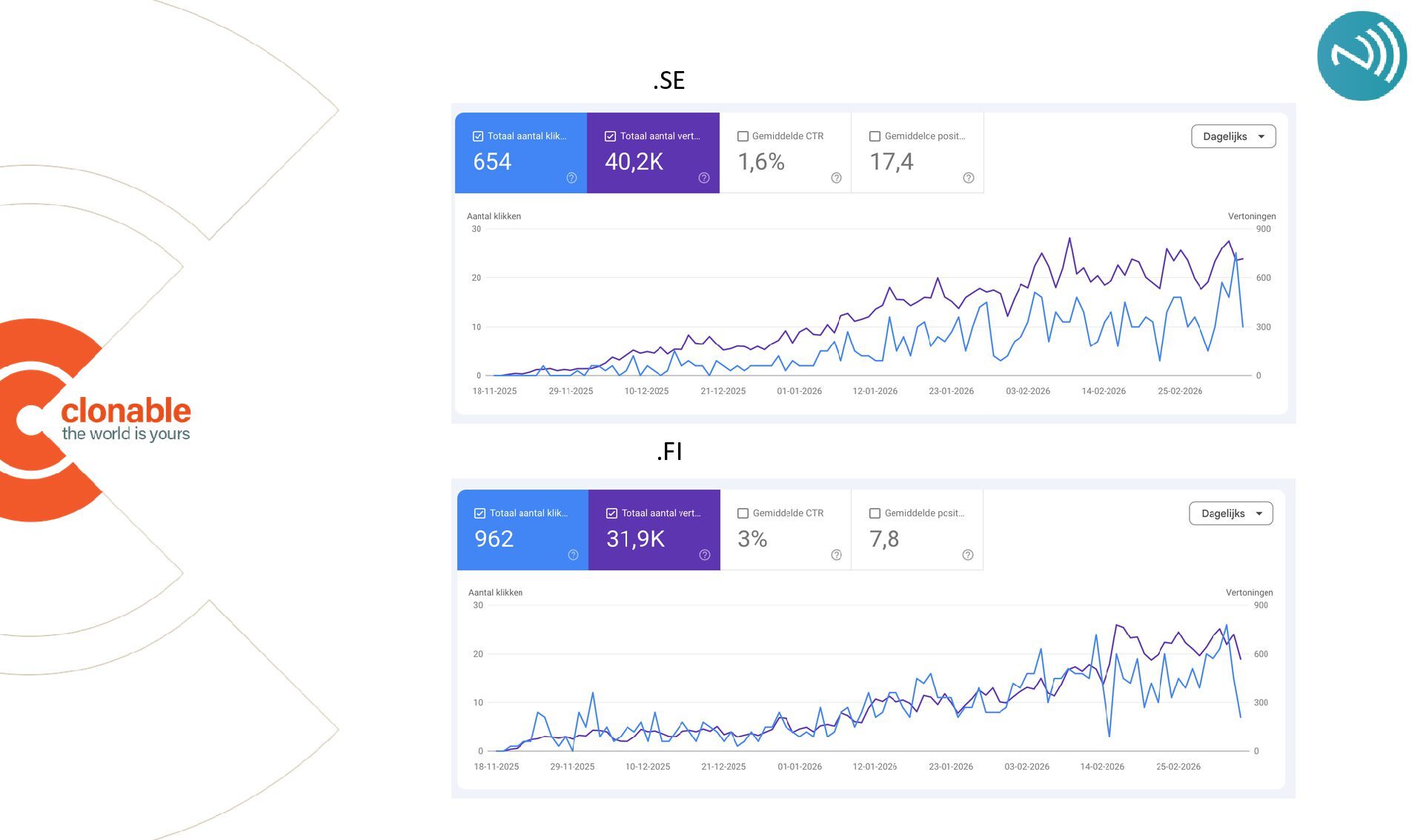Click the help icon beside .FI 3% CTR
1423x840 pixels.
[836, 555]
